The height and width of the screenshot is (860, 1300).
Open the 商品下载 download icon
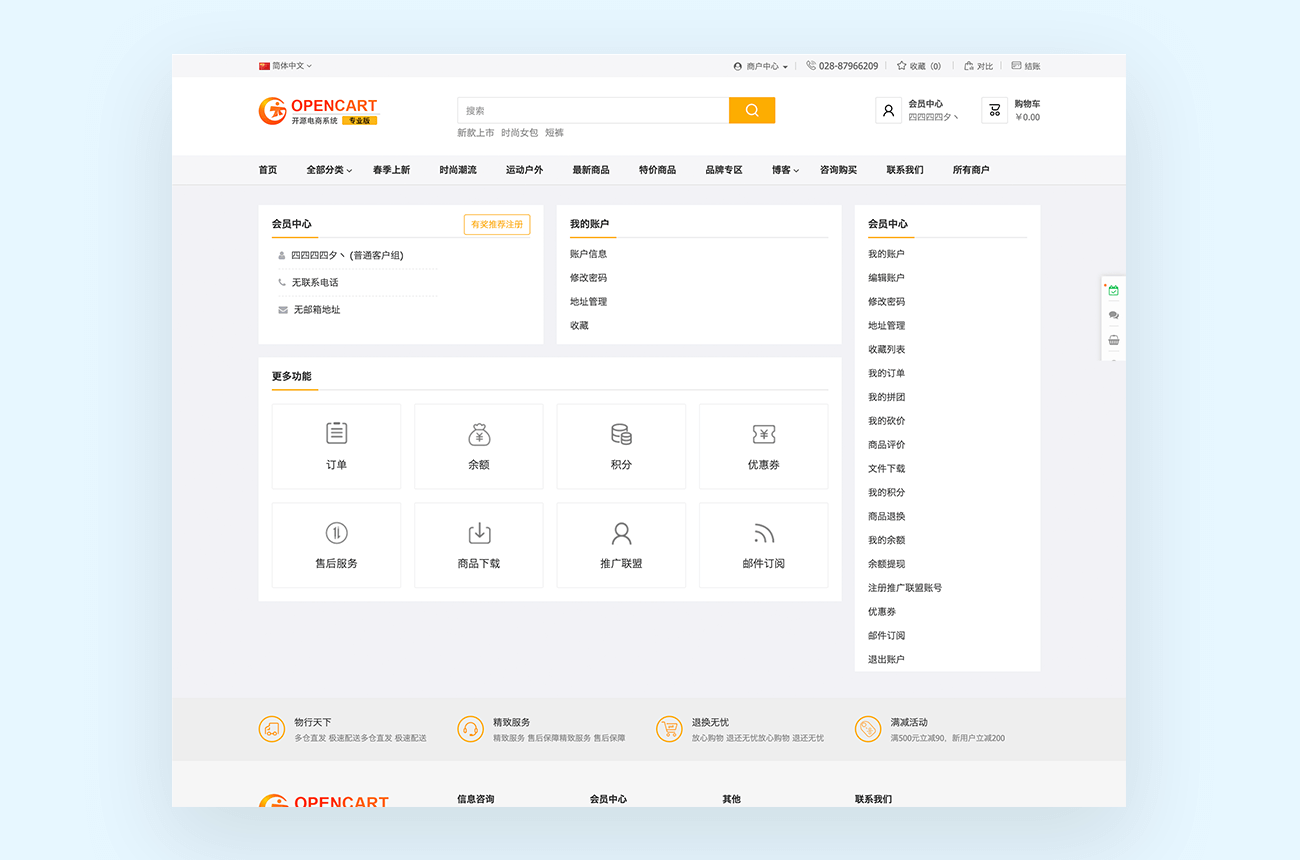pos(479,533)
